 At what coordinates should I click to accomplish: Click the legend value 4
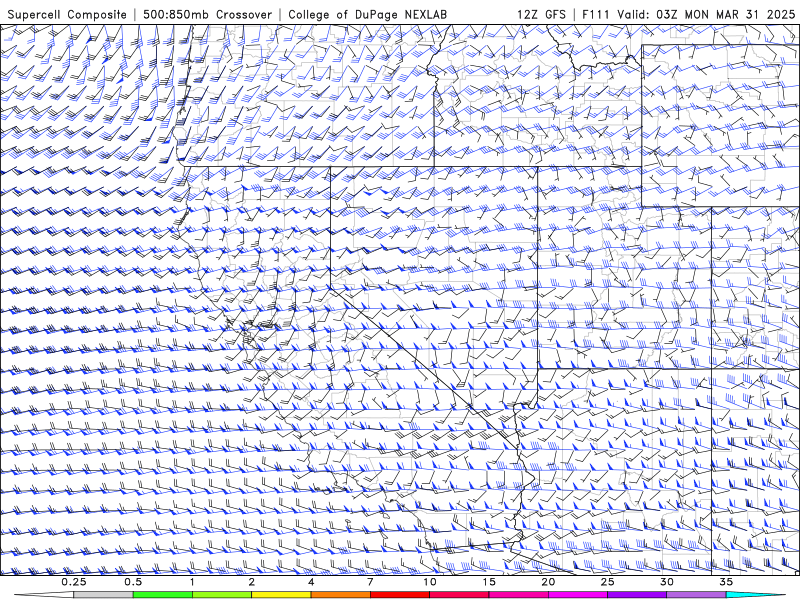(311, 582)
